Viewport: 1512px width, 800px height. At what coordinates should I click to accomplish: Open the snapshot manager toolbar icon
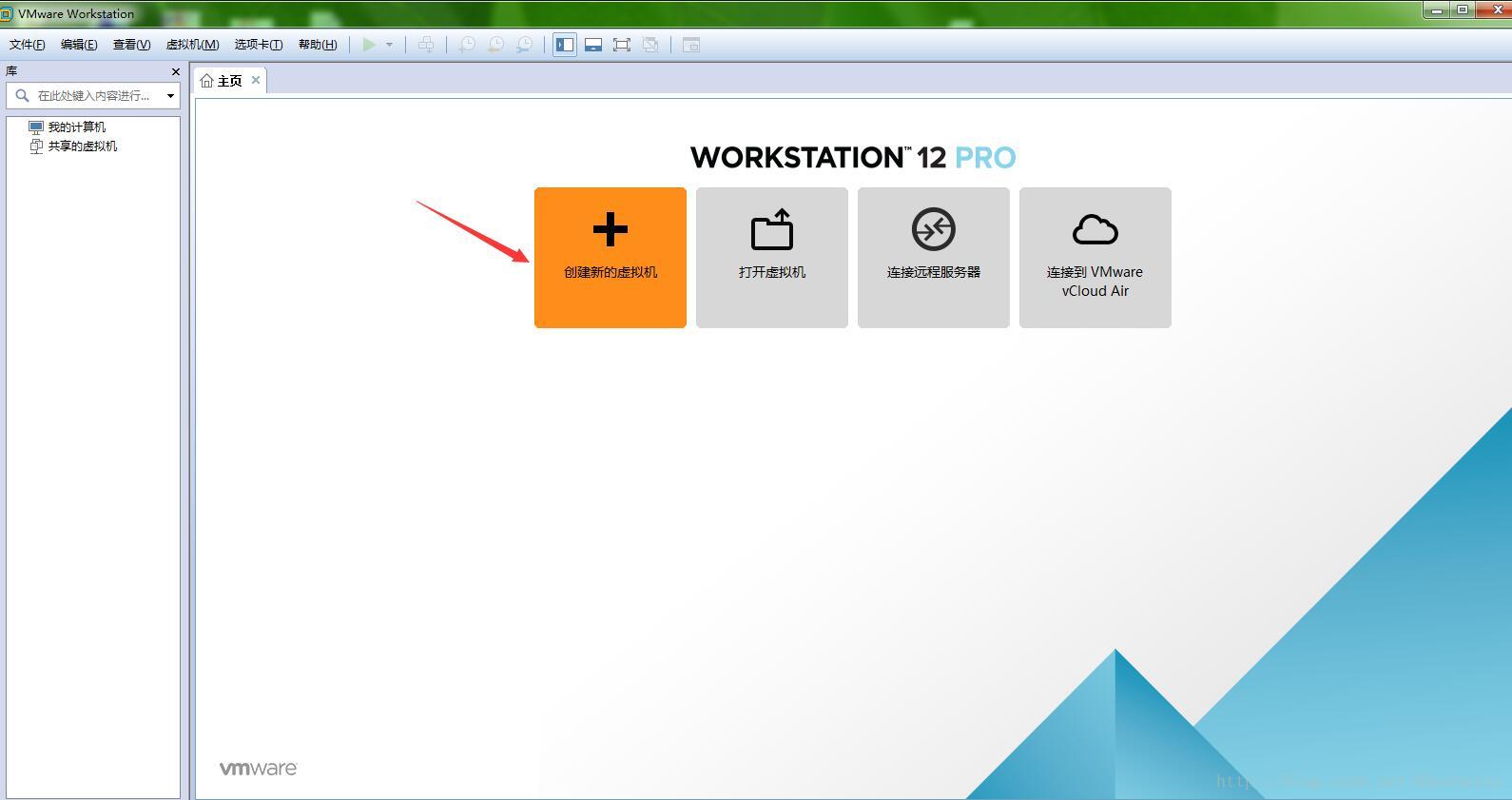pyautogui.click(x=524, y=45)
